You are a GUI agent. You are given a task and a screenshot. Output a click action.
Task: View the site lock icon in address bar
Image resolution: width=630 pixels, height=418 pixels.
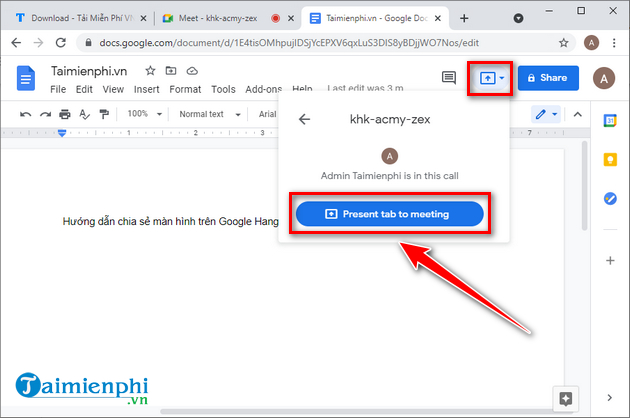[x=88, y=43]
